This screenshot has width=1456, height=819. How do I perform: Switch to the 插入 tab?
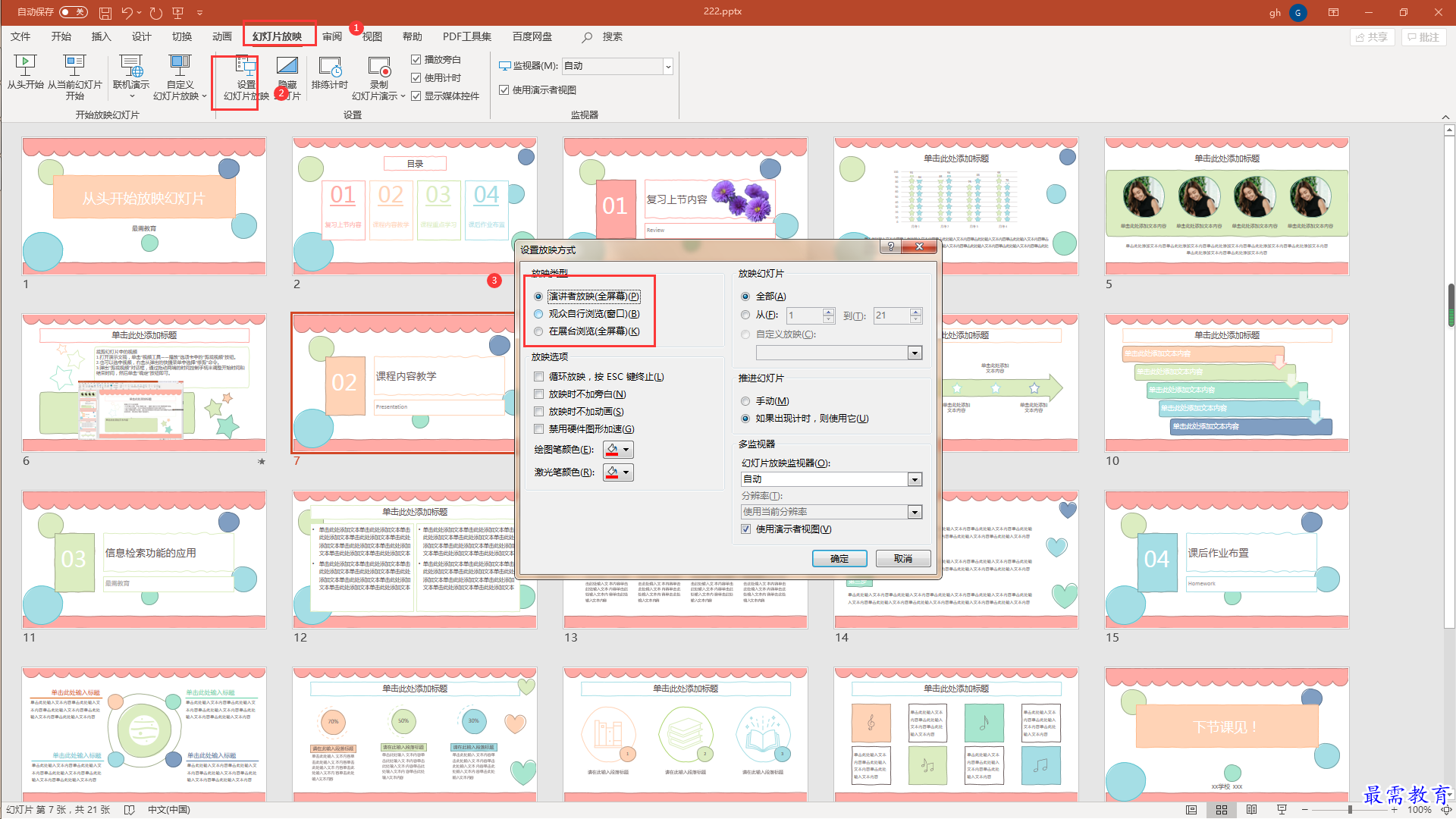(x=101, y=36)
